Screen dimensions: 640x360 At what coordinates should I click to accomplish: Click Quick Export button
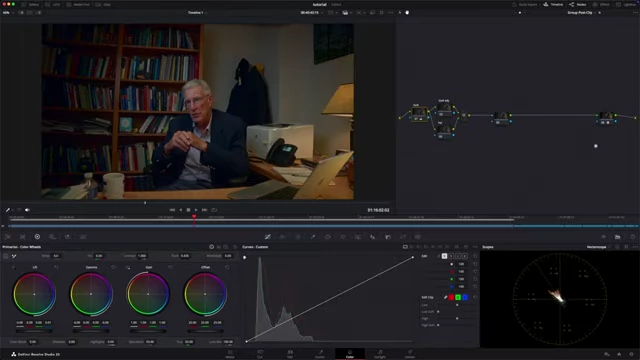[525, 4]
